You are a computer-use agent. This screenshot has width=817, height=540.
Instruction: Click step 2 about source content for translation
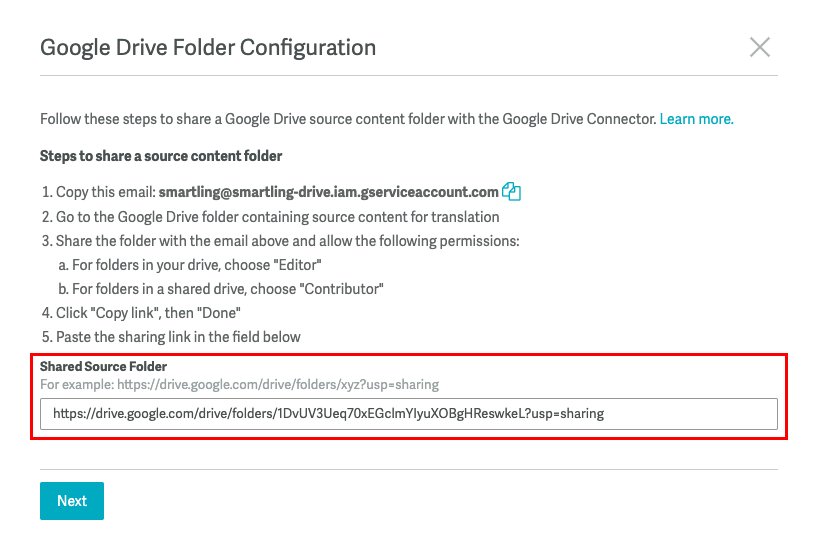[270, 217]
